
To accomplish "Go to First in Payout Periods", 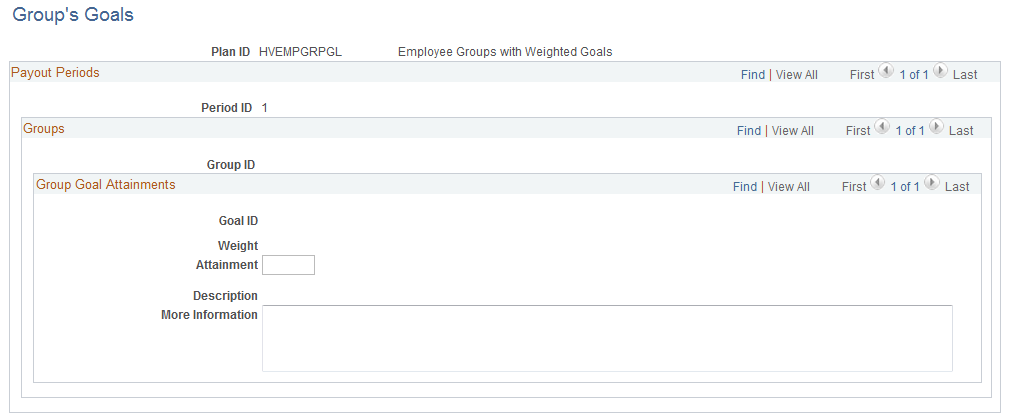I will pos(862,75).
